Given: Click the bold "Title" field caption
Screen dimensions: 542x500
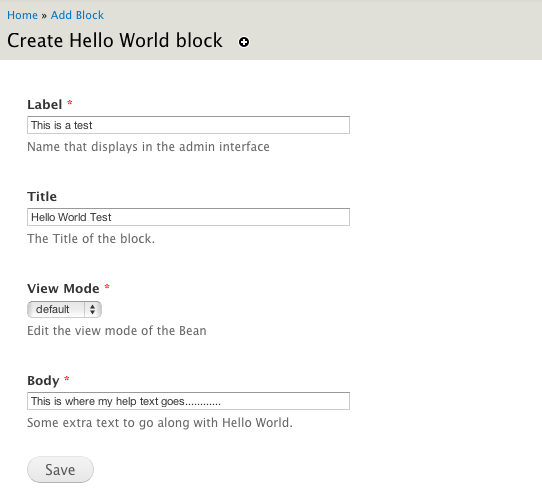Looking at the screenshot, I should click(x=42, y=196).
